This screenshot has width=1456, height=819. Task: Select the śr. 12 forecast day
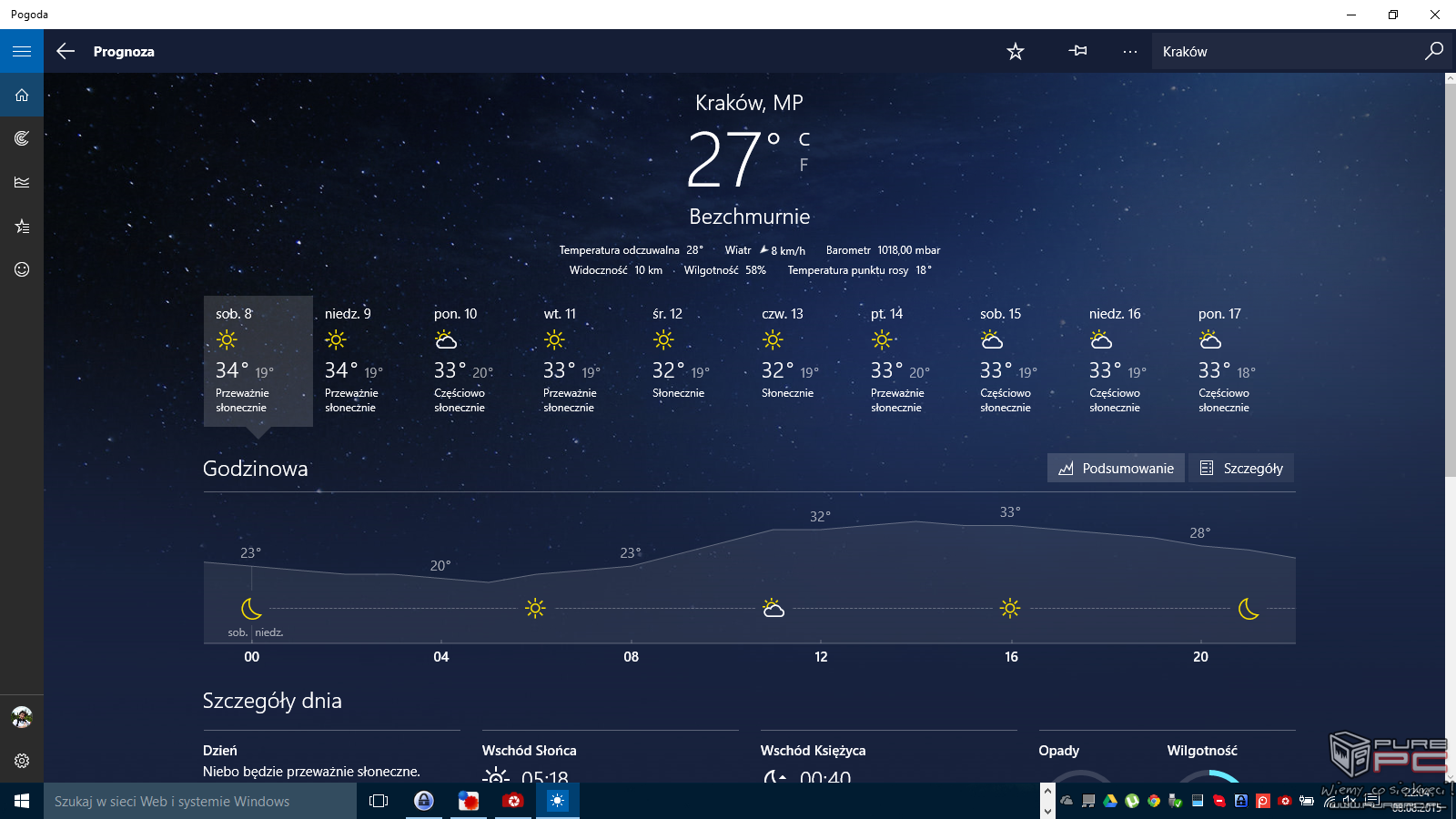tap(695, 360)
